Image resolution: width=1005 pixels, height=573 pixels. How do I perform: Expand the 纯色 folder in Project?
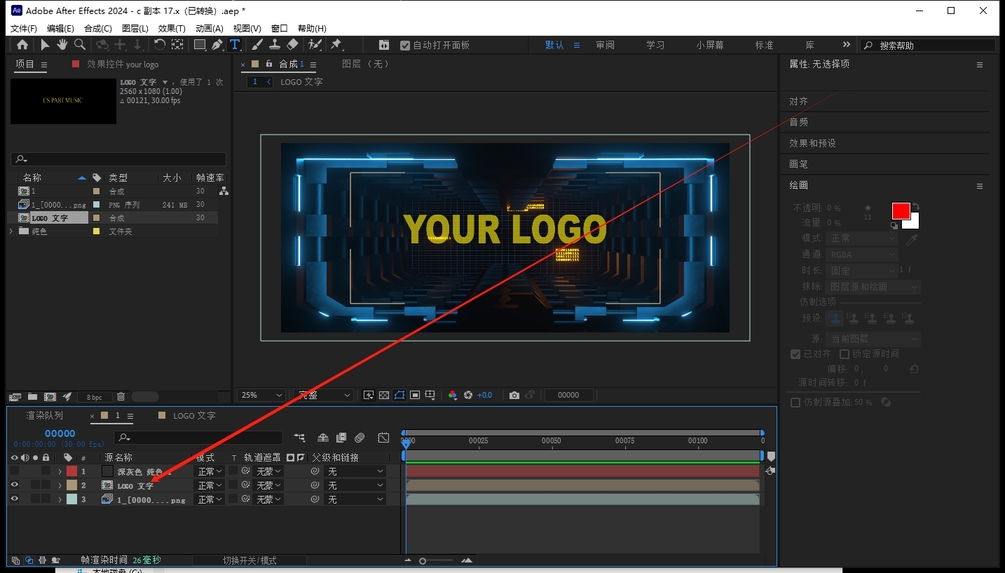click(x=11, y=231)
